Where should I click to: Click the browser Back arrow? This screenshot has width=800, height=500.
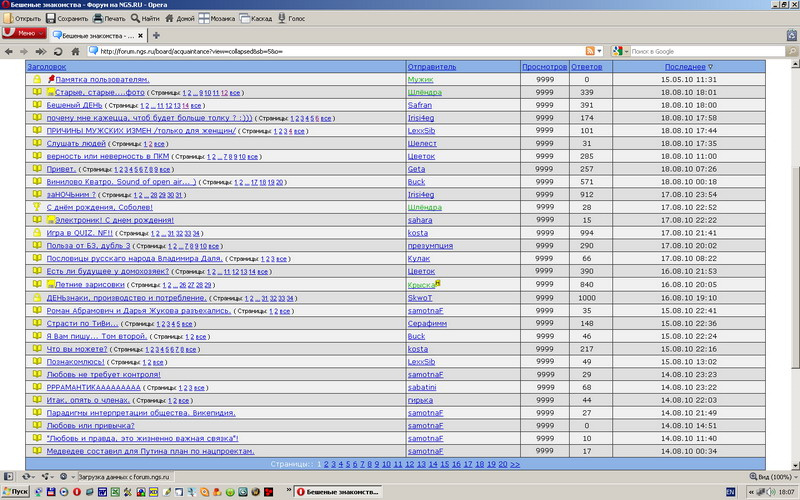click(x=9, y=51)
